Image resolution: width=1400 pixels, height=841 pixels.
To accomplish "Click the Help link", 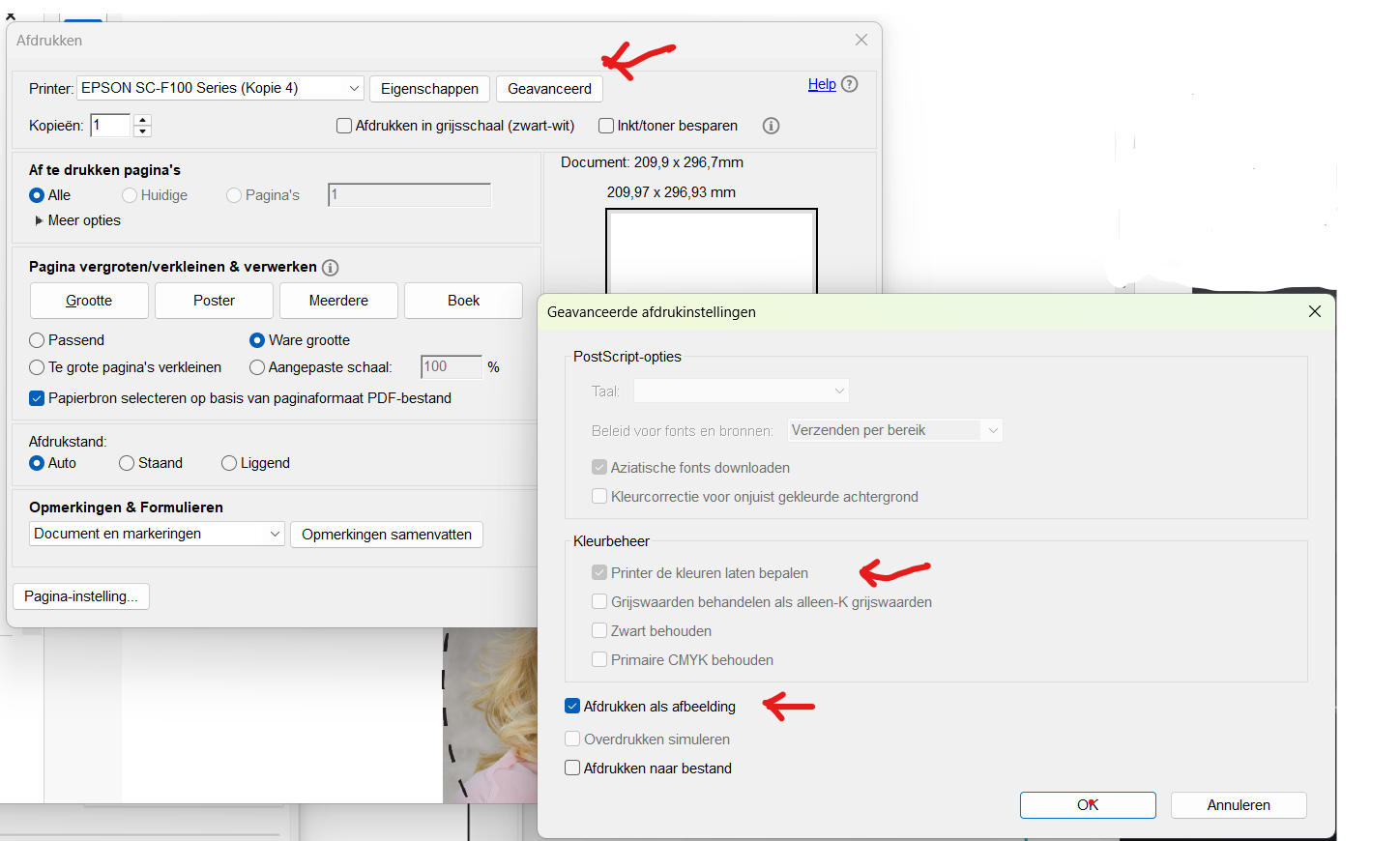I will coord(822,84).
